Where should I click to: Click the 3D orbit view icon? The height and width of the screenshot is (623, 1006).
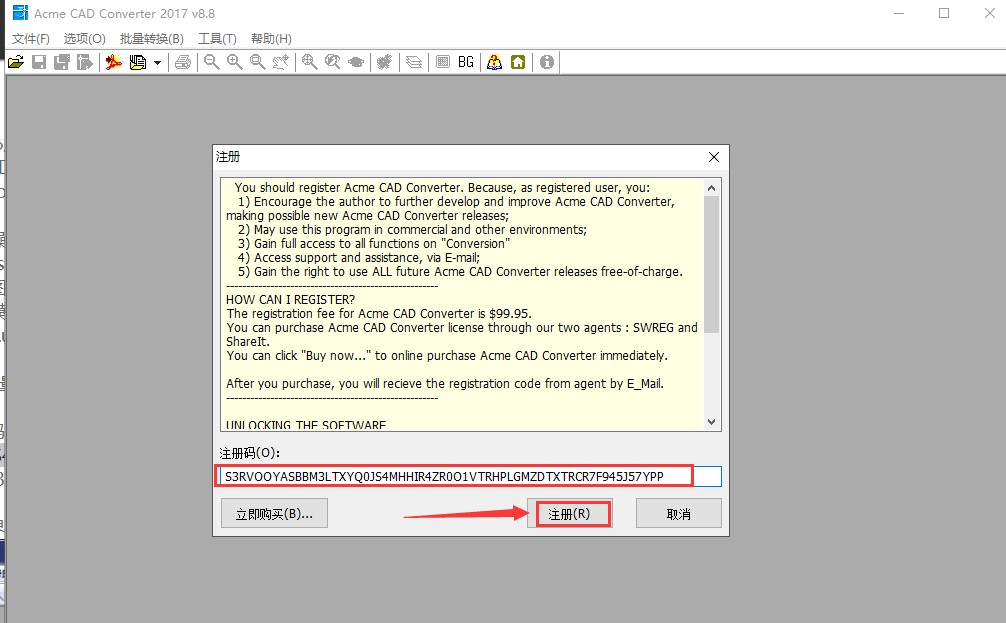coord(355,62)
